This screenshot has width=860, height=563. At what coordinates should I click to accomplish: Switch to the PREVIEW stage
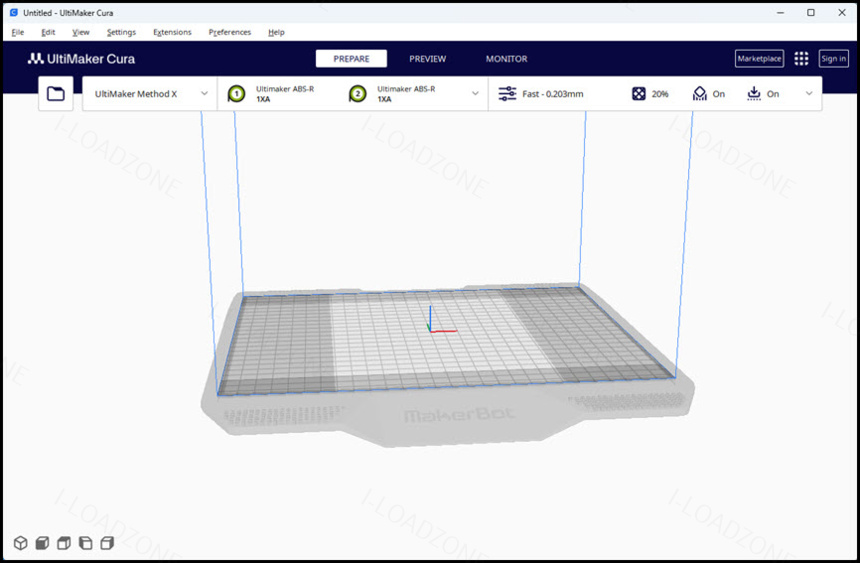coord(428,59)
